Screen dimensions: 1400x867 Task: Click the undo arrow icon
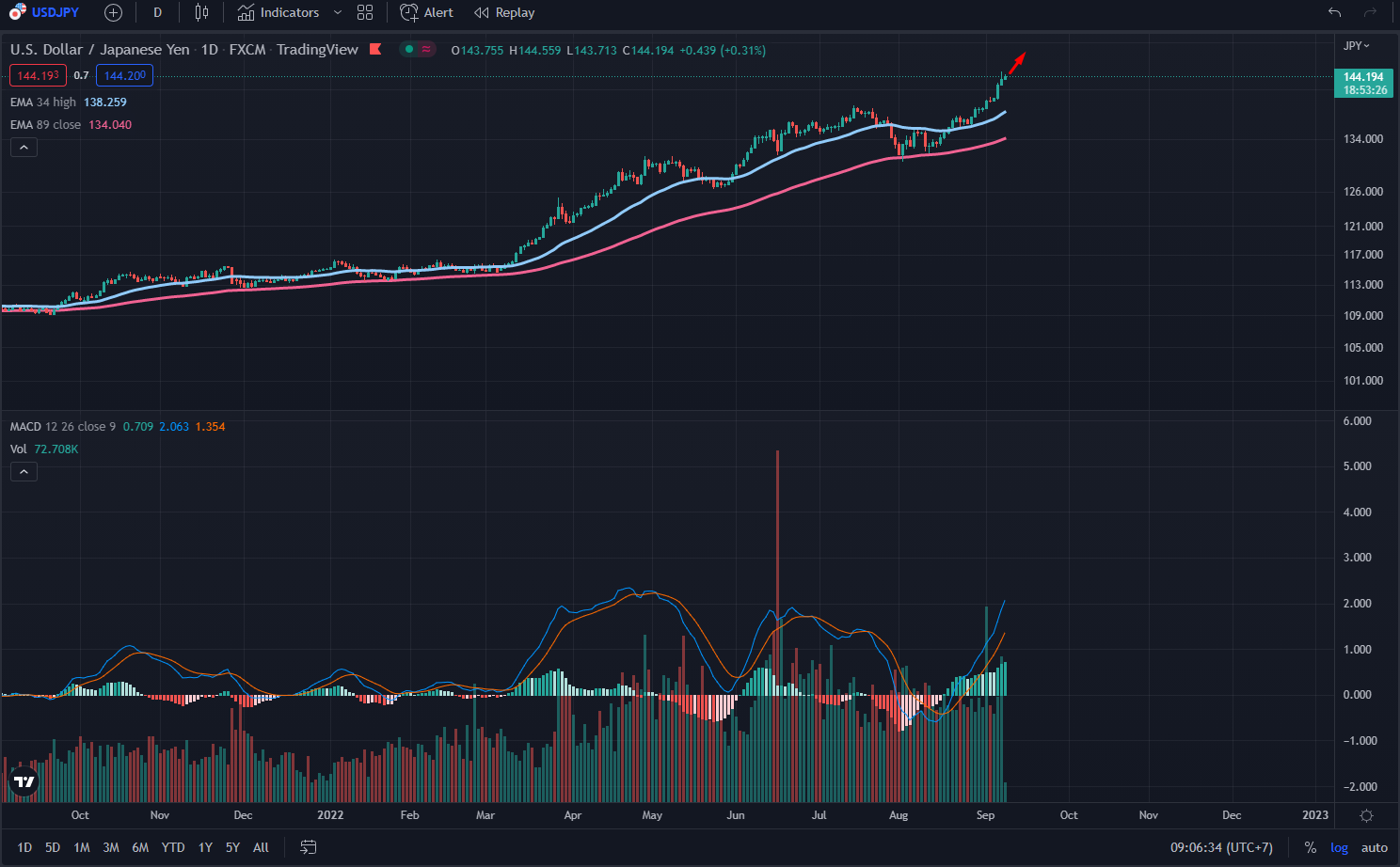[x=1334, y=12]
